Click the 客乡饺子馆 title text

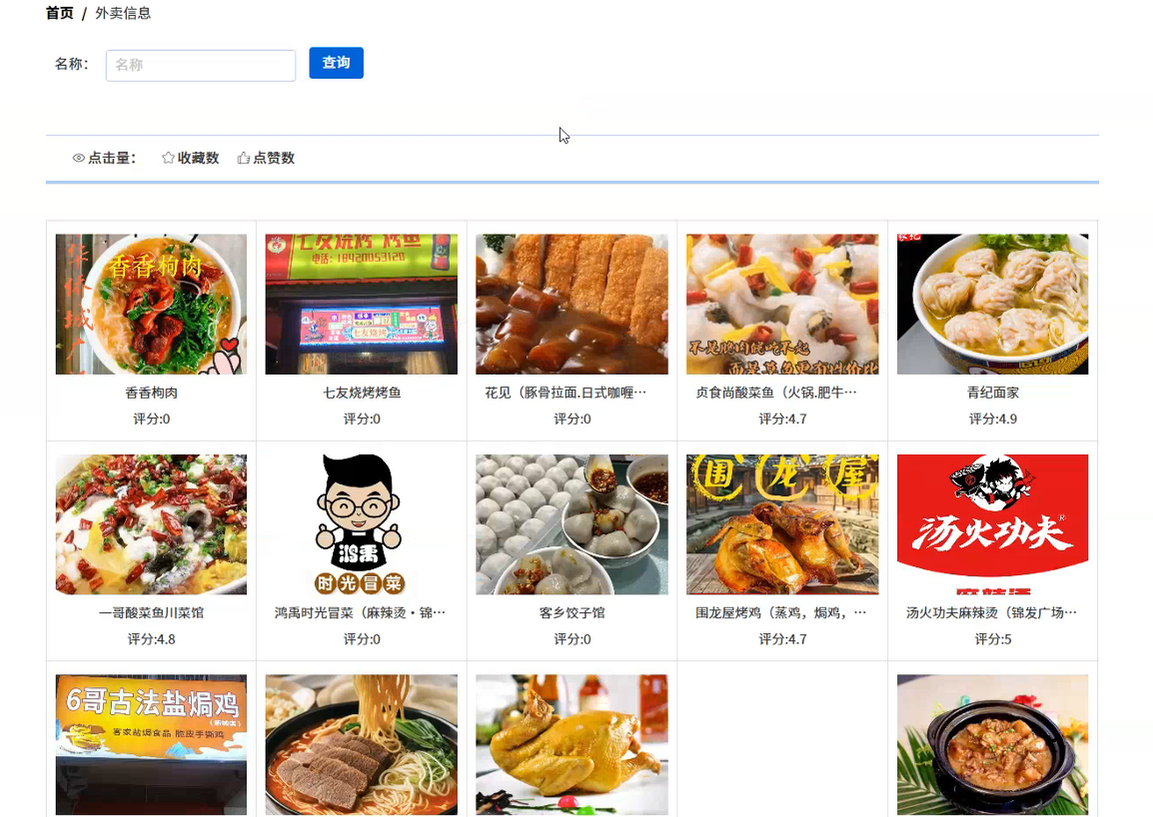[x=572, y=613]
